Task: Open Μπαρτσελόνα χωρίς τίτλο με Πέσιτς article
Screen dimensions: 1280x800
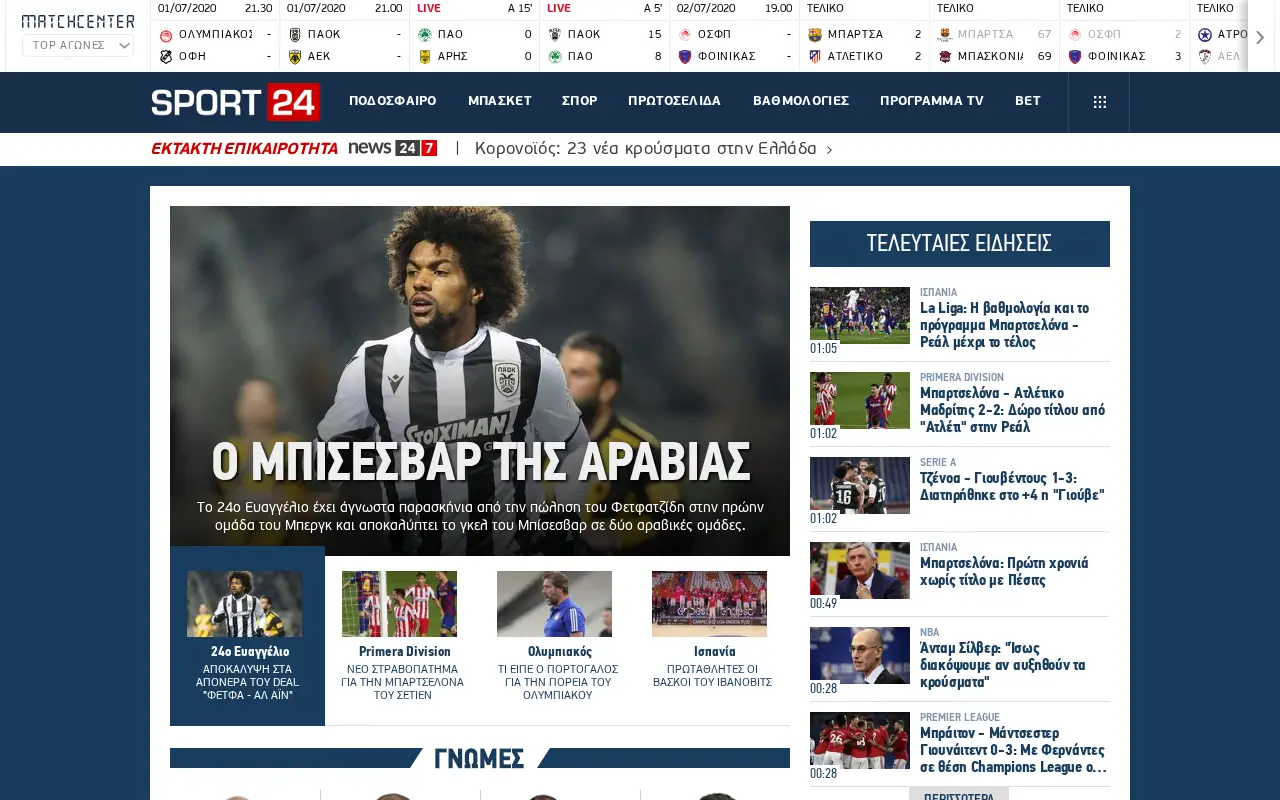Action: (1004, 572)
